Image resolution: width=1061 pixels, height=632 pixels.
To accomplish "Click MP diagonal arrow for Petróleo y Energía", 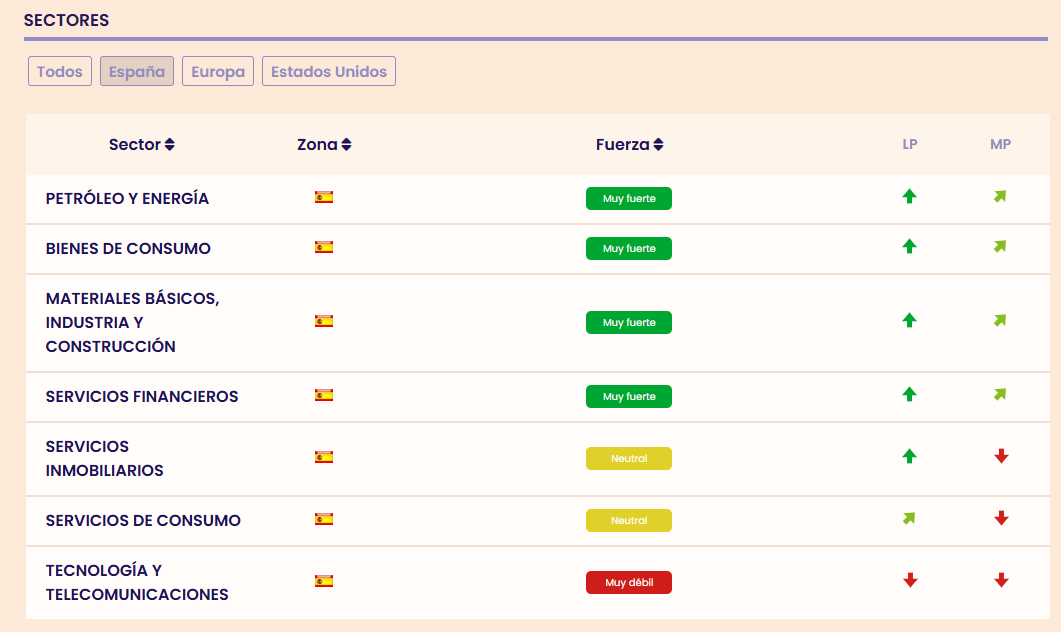I will 1000,196.
